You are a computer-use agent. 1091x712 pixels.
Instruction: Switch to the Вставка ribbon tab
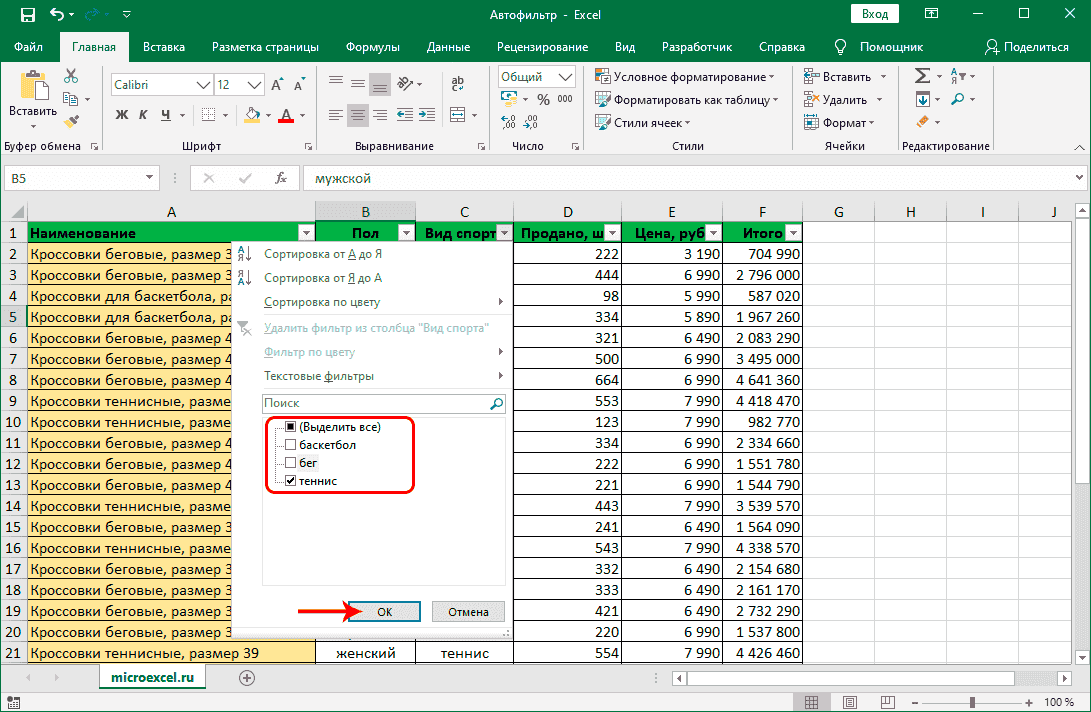pyautogui.click(x=163, y=47)
